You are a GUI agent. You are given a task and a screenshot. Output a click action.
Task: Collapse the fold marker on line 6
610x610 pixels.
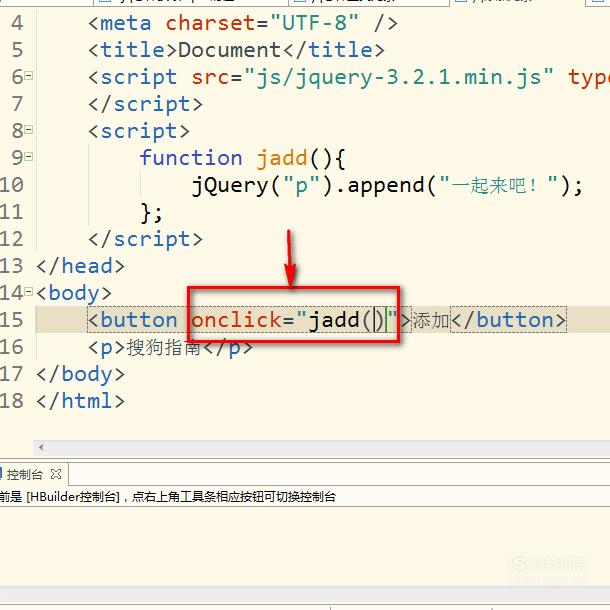click(29, 75)
